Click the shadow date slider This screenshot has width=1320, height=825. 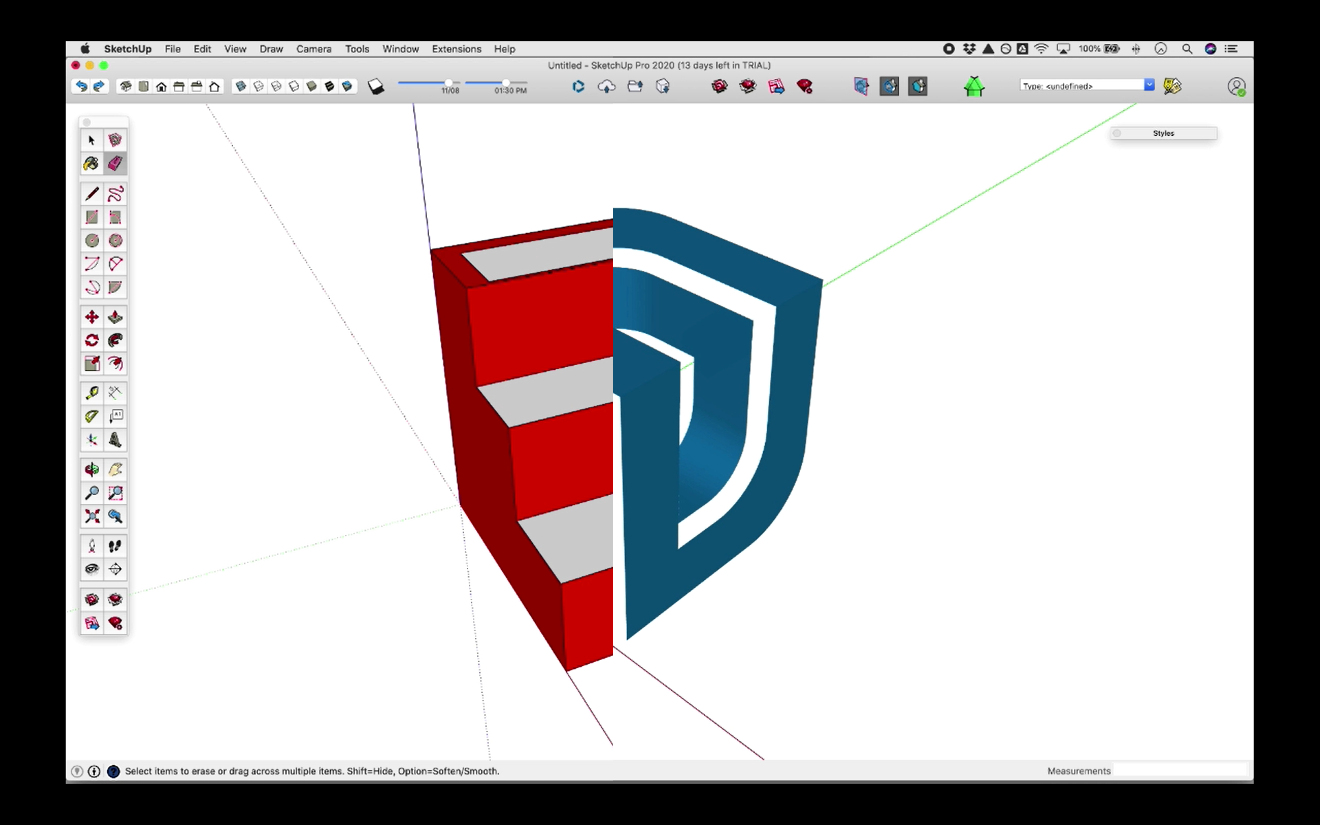coord(430,83)
